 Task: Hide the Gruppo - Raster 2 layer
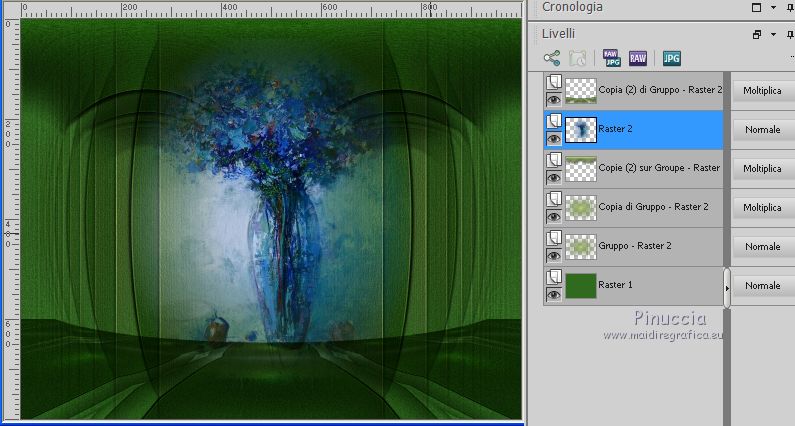click(554, 255)
